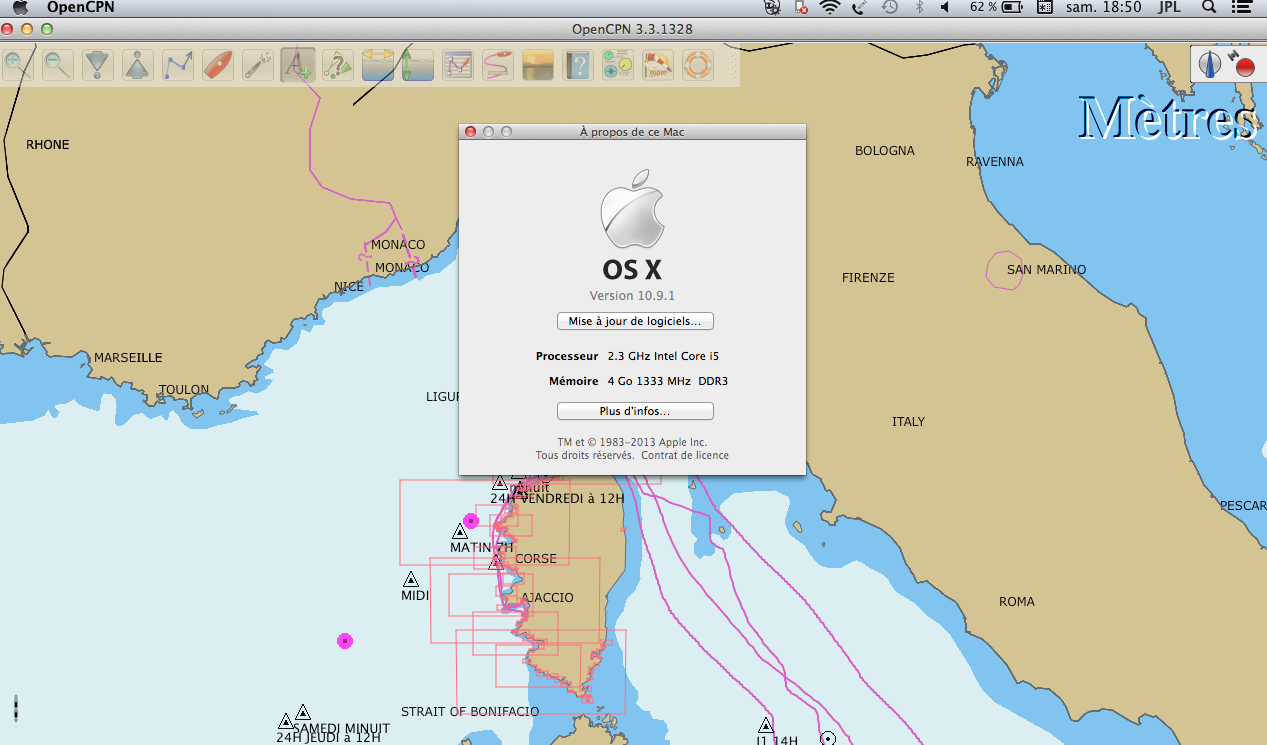Screen dimensions: 1267x745
Task: Close the 'À propos de ce Mac' window
Action: coord(471,132)
